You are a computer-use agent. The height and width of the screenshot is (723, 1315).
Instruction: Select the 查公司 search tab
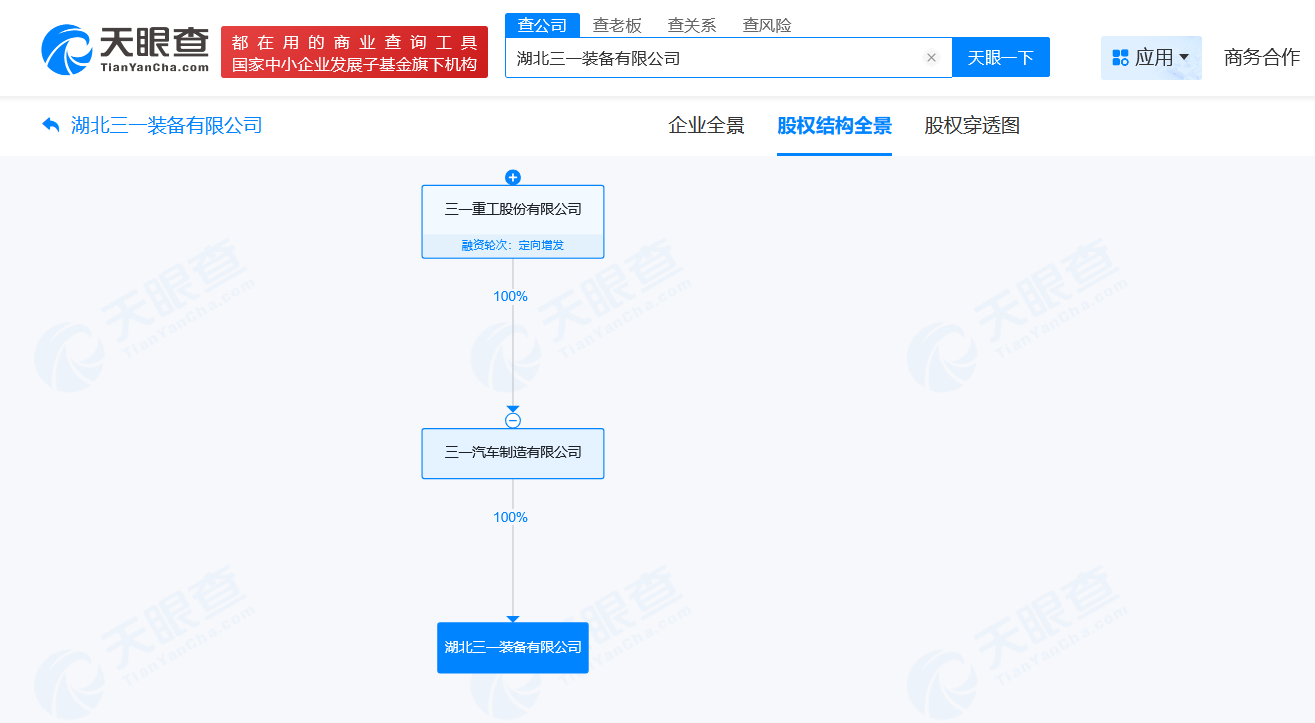(542, 25)
